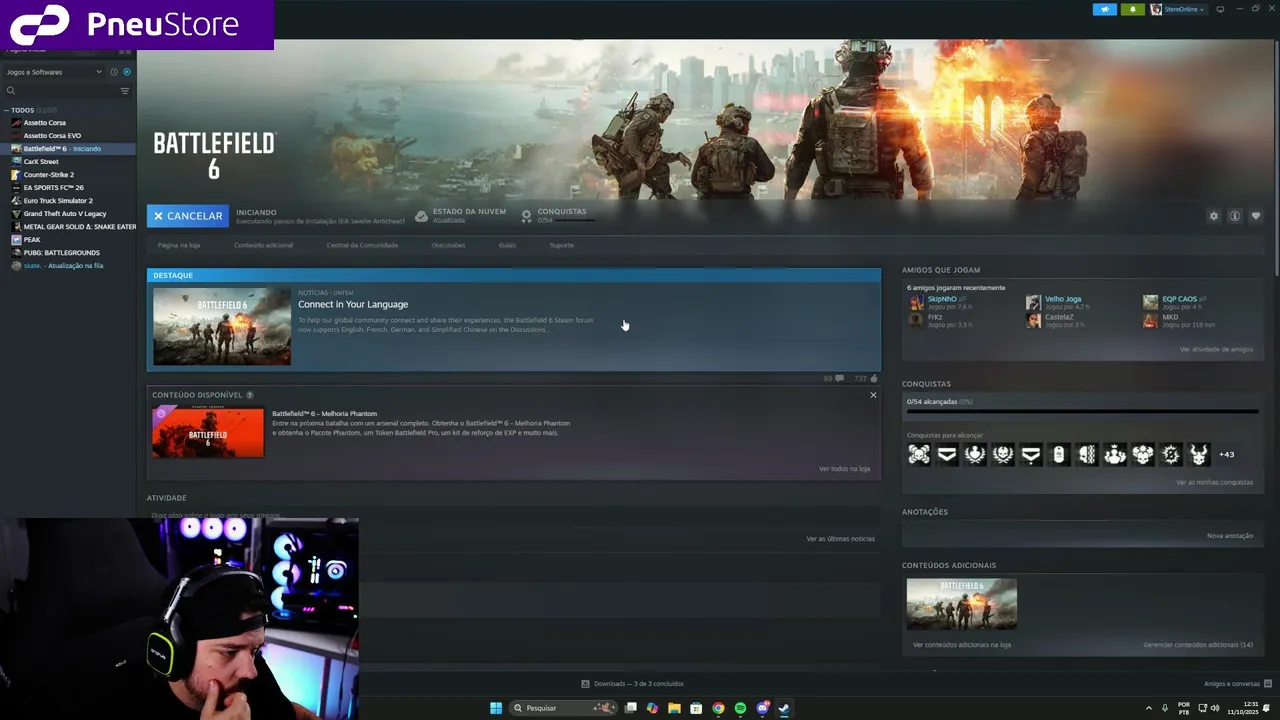The image size is (1280, 720).
Task: Open the Connect in Your Language news
Action: pyautogui.click(x=353, y=304)
